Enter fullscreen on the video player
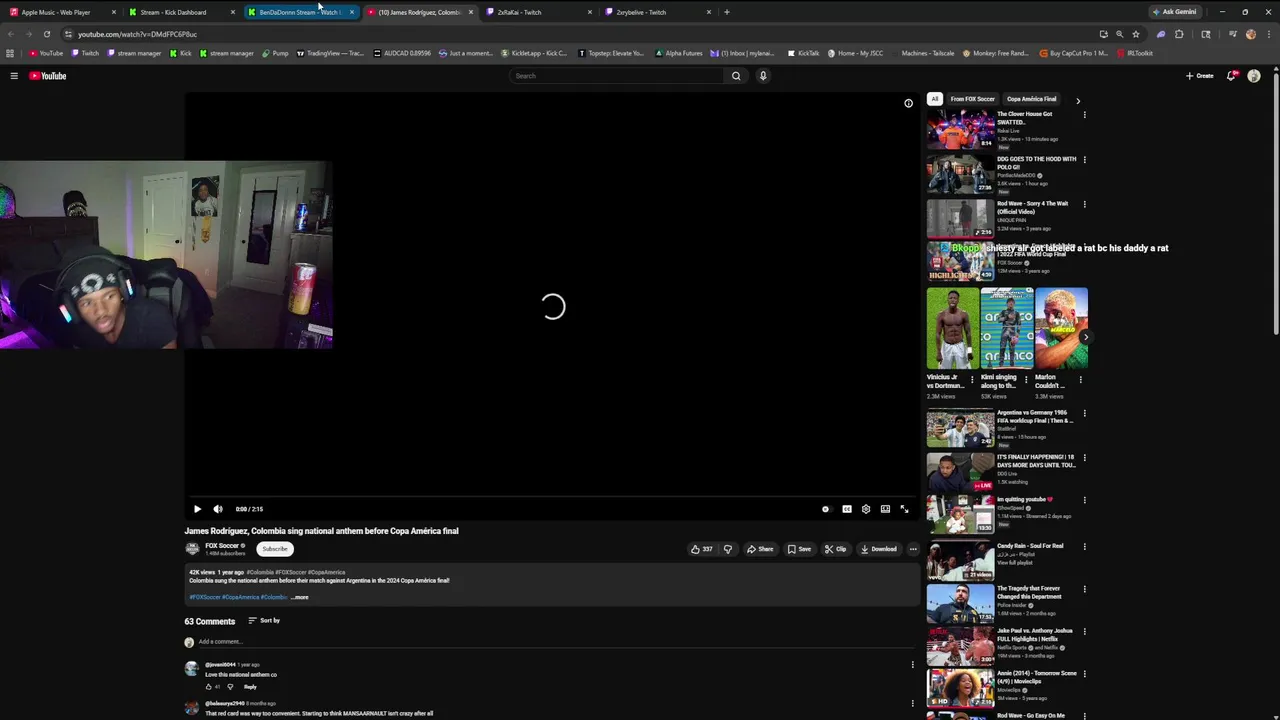The width and height of the screenshot is (1280, 720). [904, 509]
